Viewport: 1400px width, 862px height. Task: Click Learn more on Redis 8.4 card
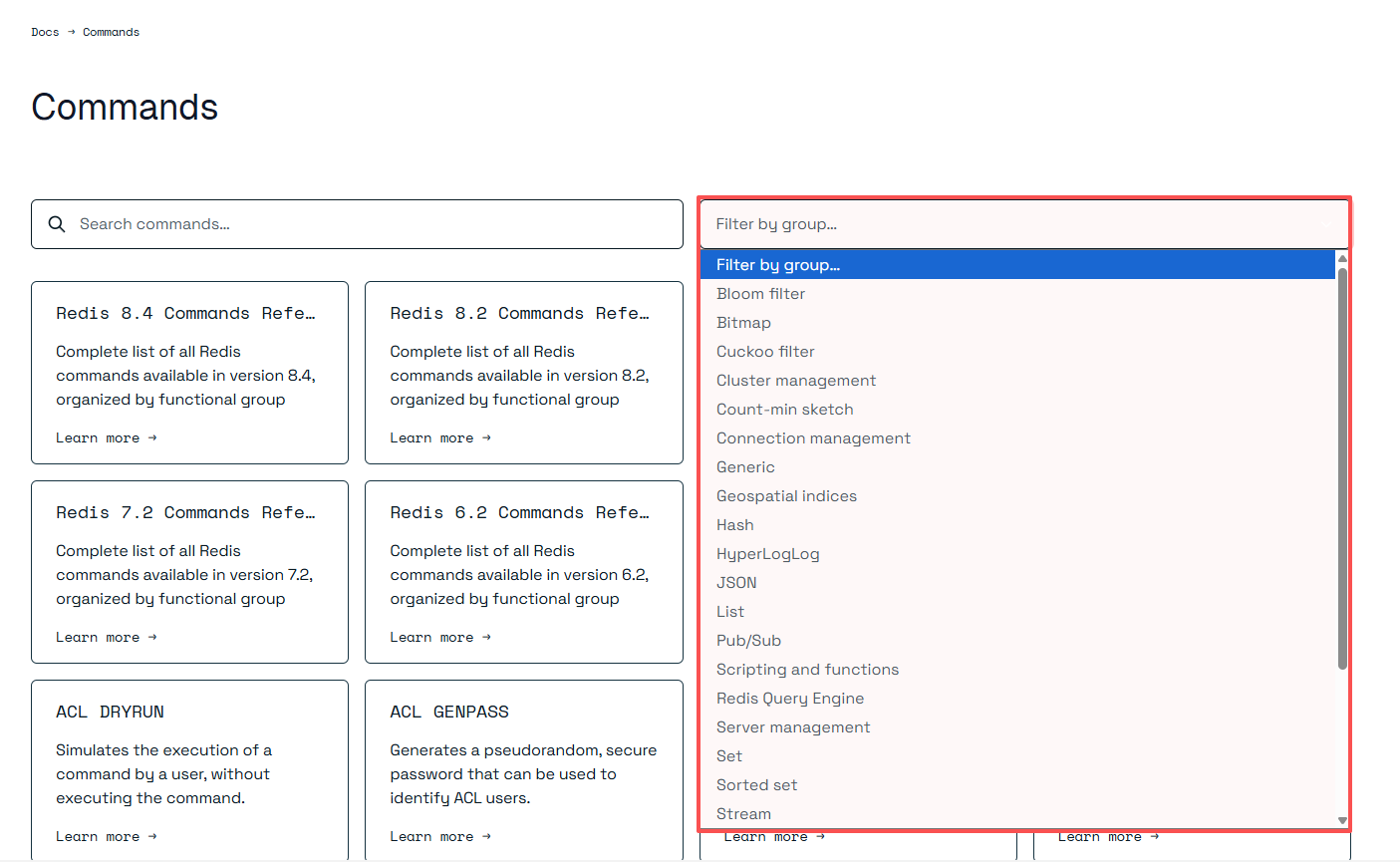click(x=107, y=438)
